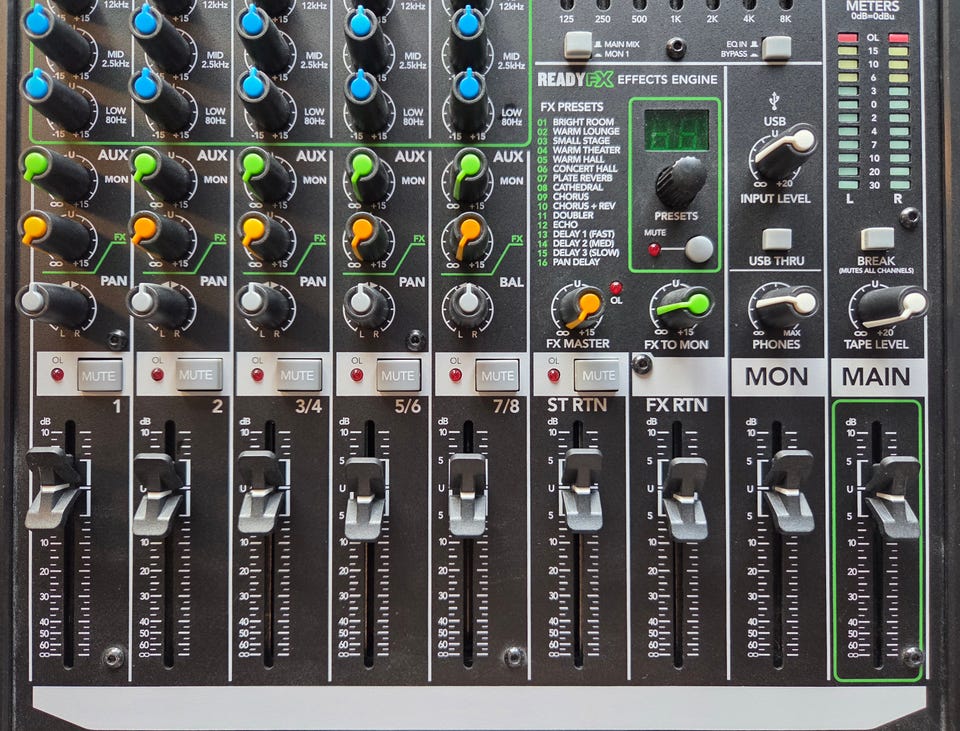Toggle the ST RTN MUTE button

tap(596, 375)
